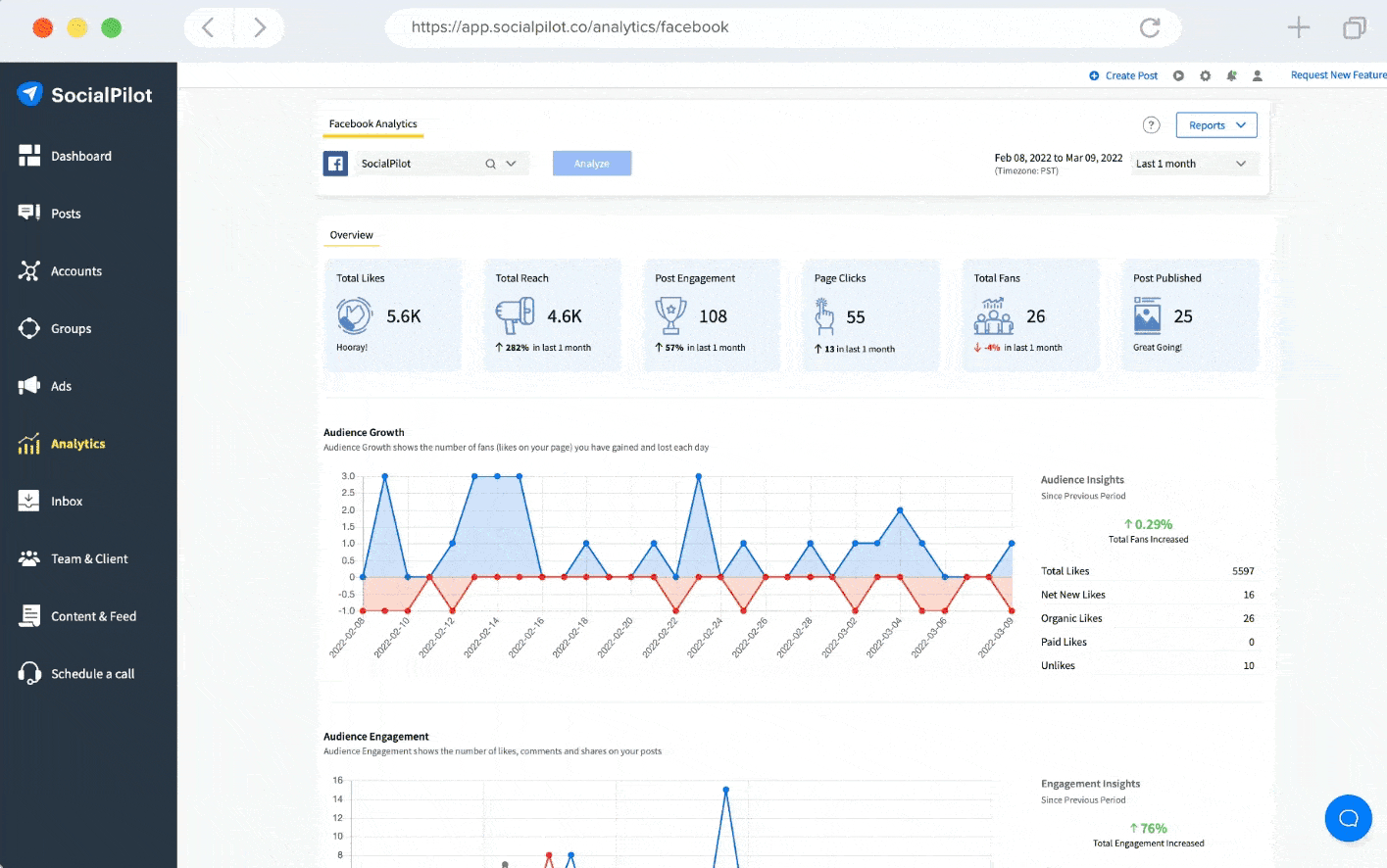The height and width of the screenshot is (868, 1387).
Task: Click the search magnifier in account selector
Action: (x=490, y=164)
